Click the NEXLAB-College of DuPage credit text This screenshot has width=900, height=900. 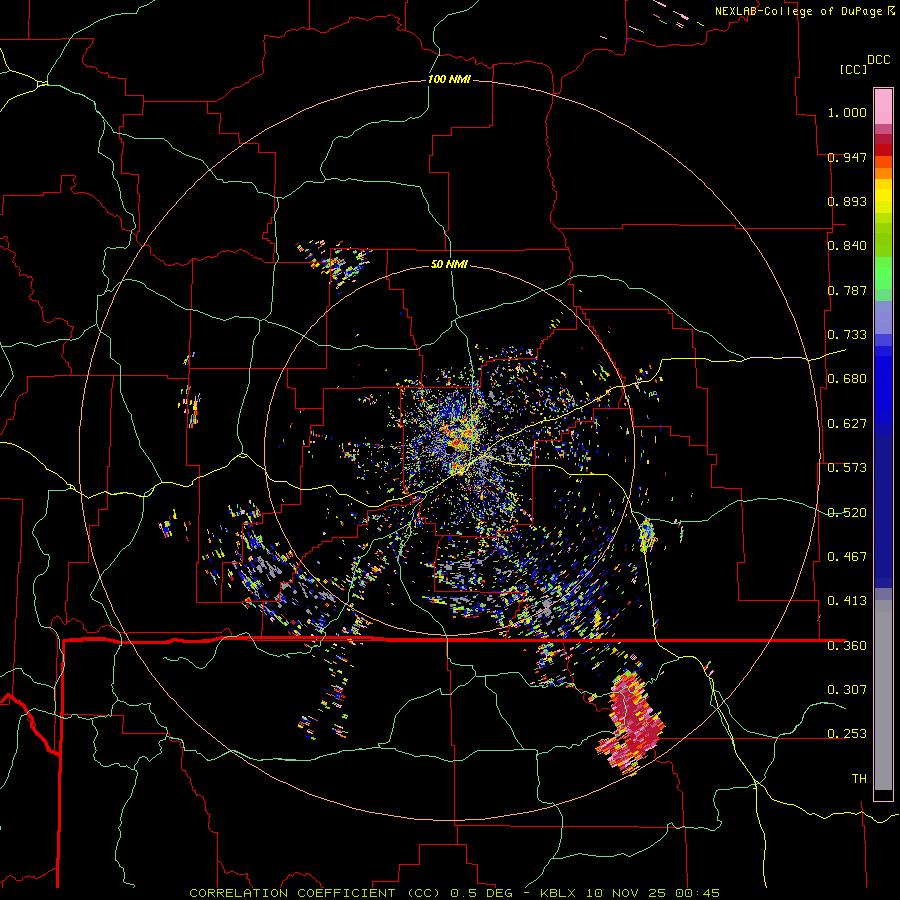click(798, 11)
